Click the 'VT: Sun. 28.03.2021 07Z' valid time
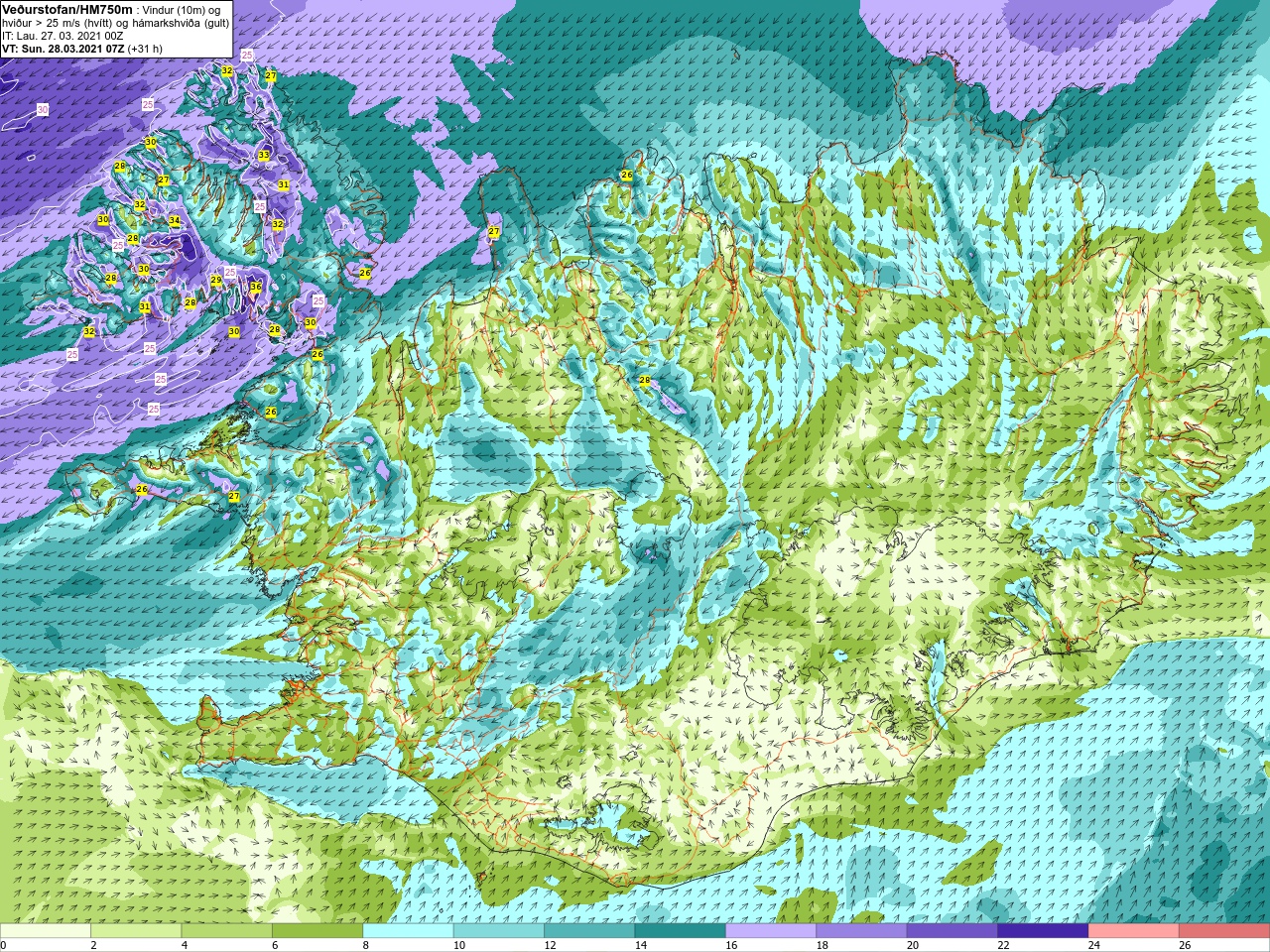 [x=62, y=49]
